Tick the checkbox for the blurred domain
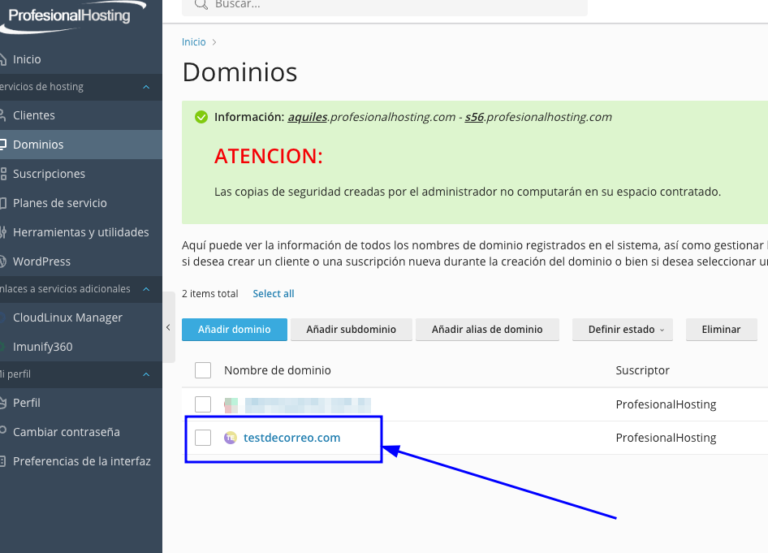The image size is (768, 553). click(x=203, y=404)
